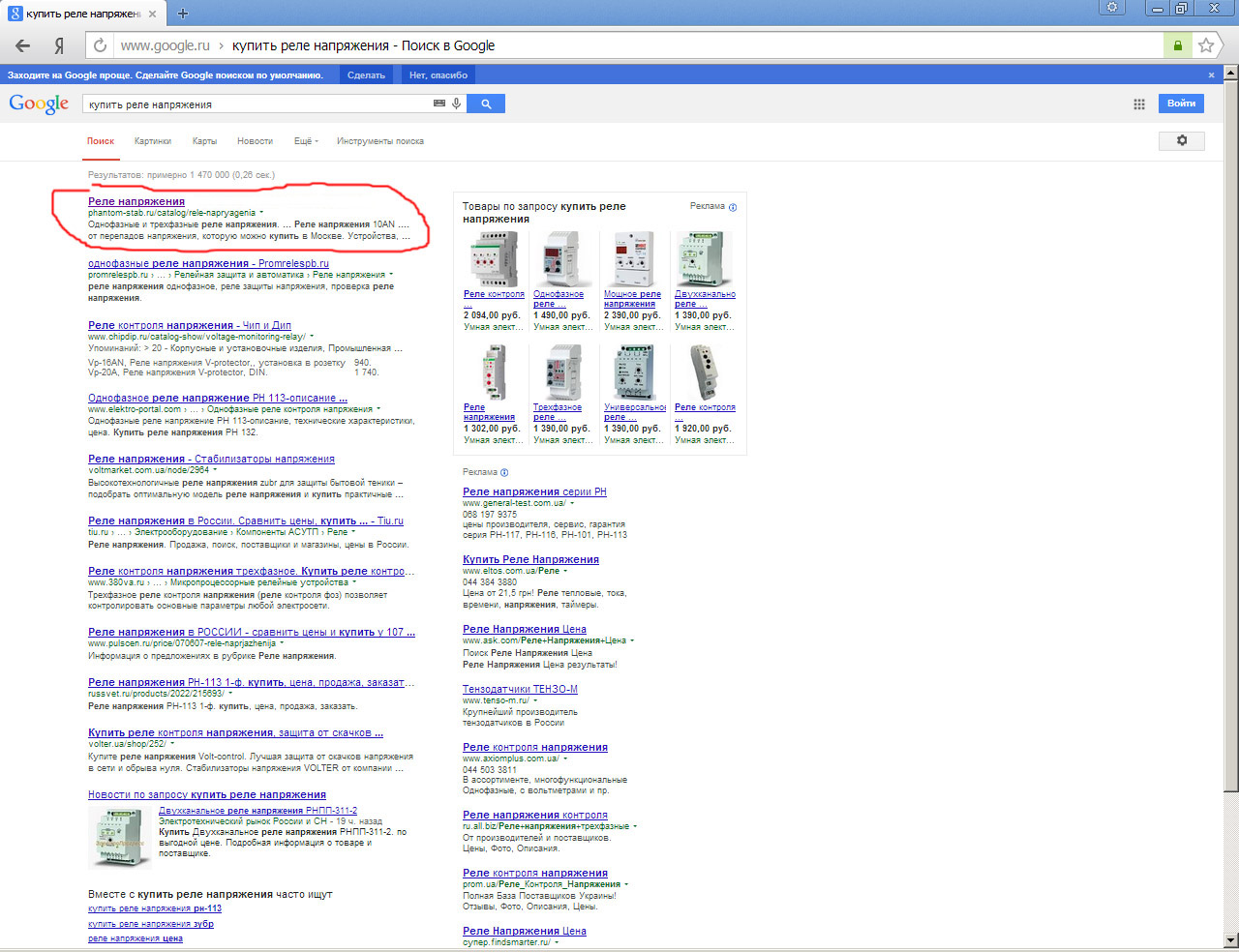1239x952 pixels.
Task: Switch to the "Новости" tab
Action: (x=255, y=141)
